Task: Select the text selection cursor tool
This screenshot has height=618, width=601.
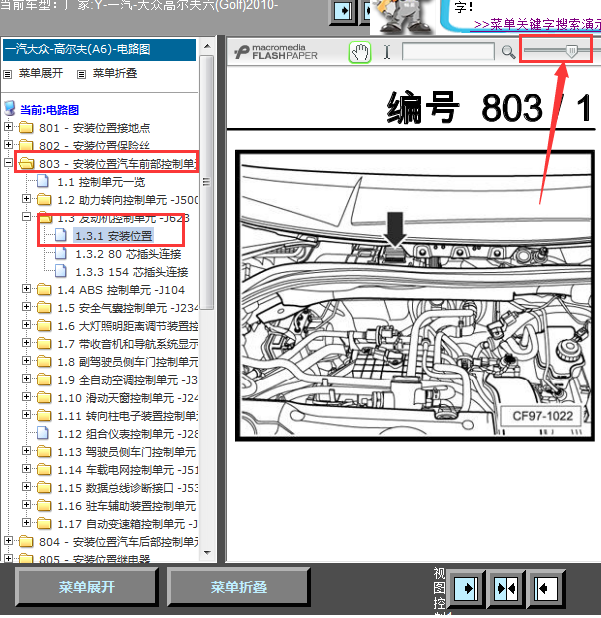Action: coord(387,52)
